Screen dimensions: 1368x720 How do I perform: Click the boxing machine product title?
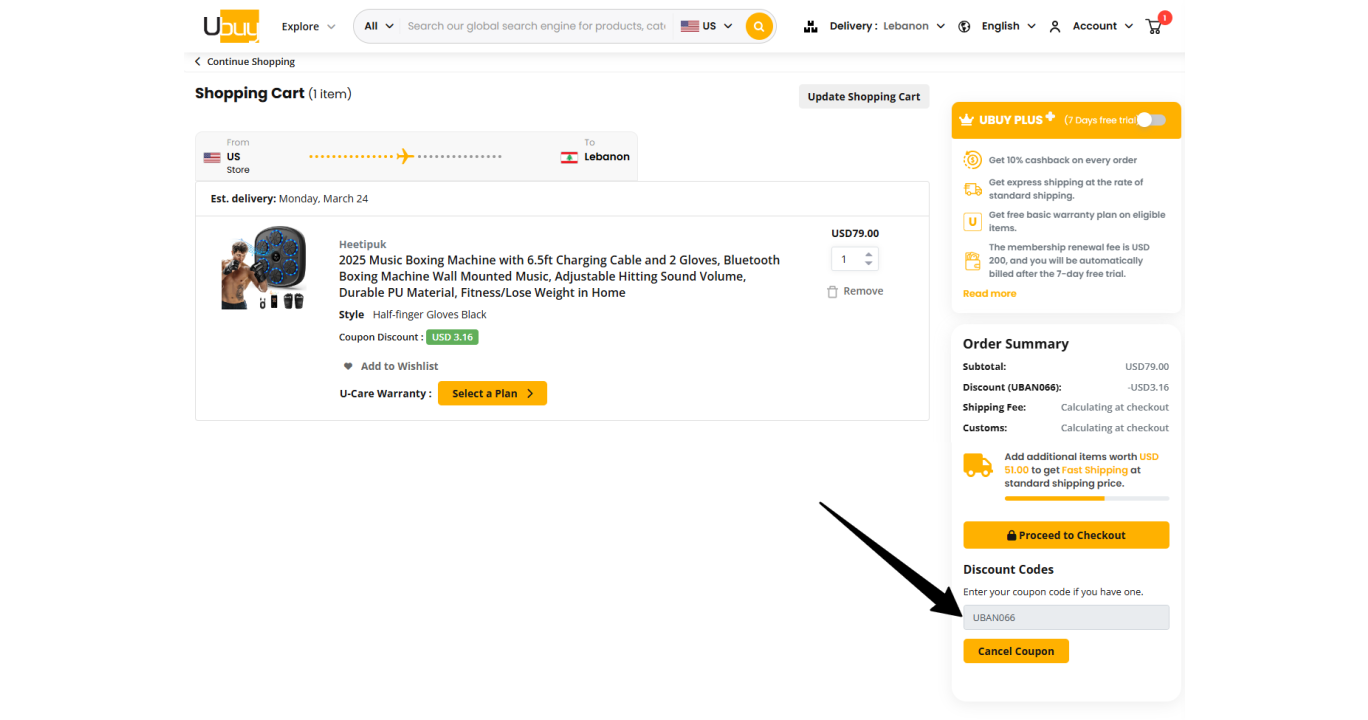point(559,276)
